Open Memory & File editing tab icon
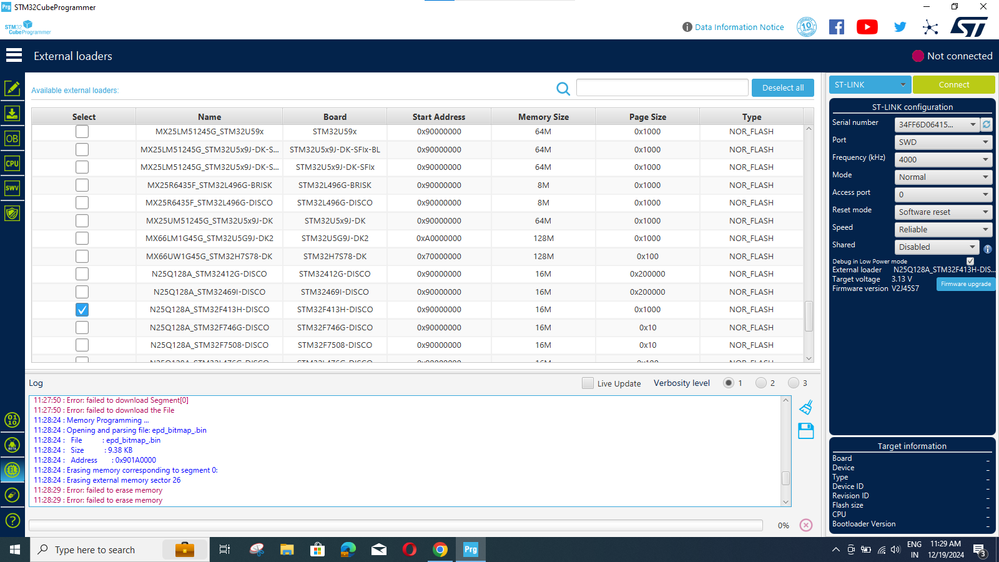 [x=12, y=88]
